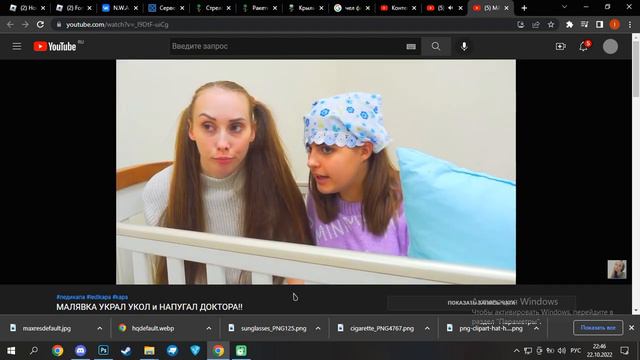Open the YouTube account avatar menu
The image size is (640, 360).
[x=611, y=47]
